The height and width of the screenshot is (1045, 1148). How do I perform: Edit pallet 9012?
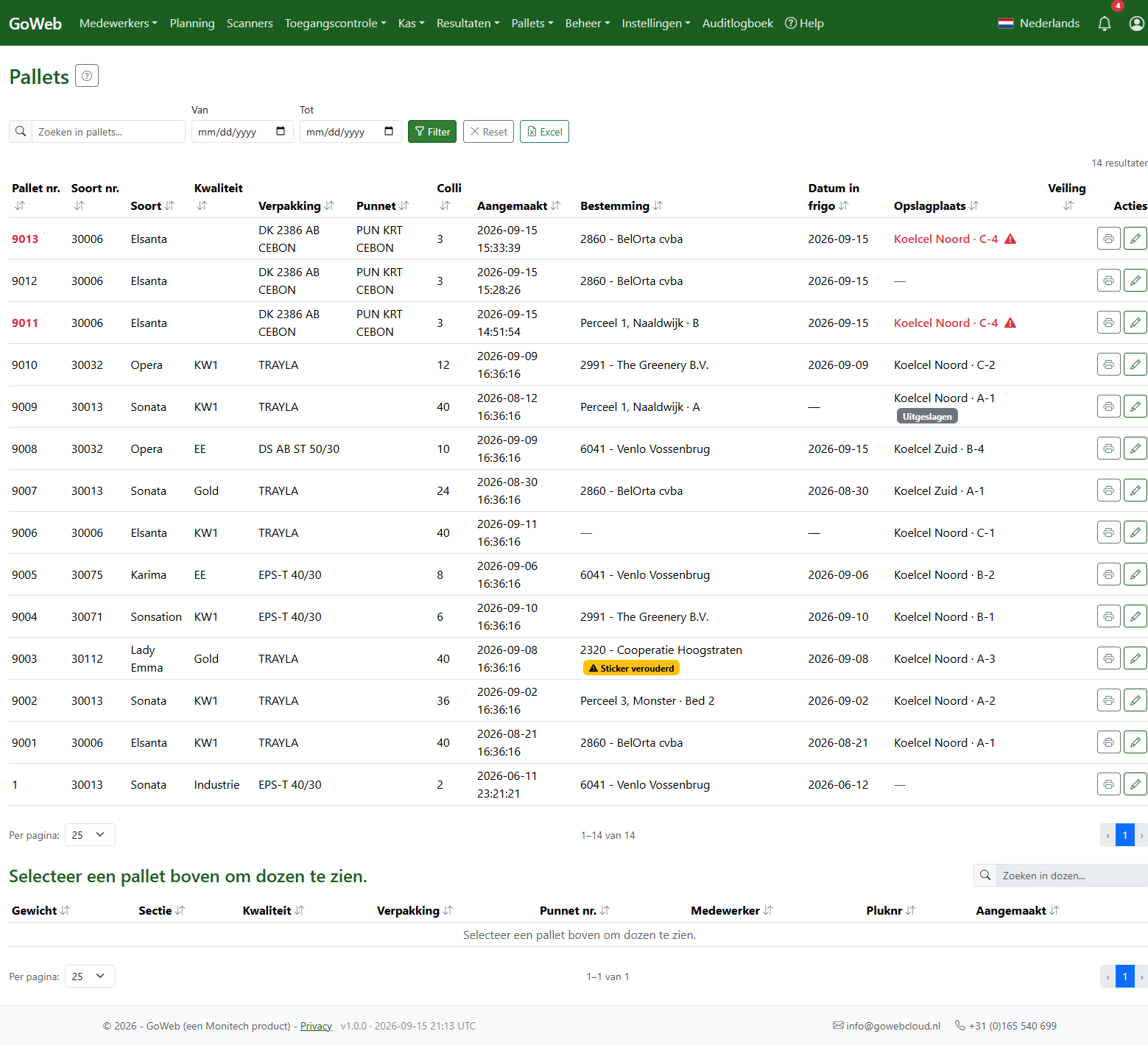[1135, 281]
